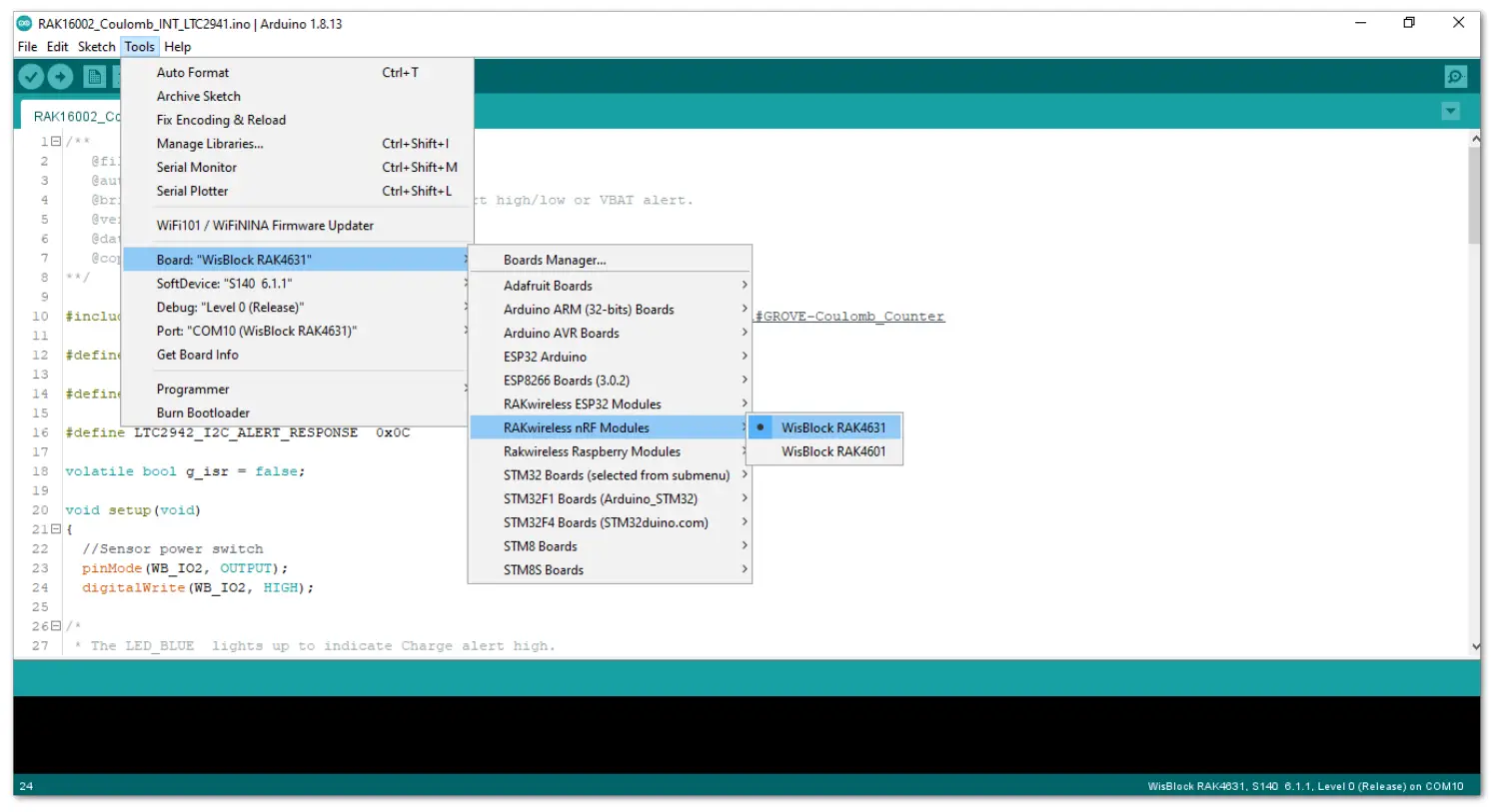The width and height of the screenshot is (1507, 812).
Task: Click the editor scrollbar down arrow
Action: 1475,647
